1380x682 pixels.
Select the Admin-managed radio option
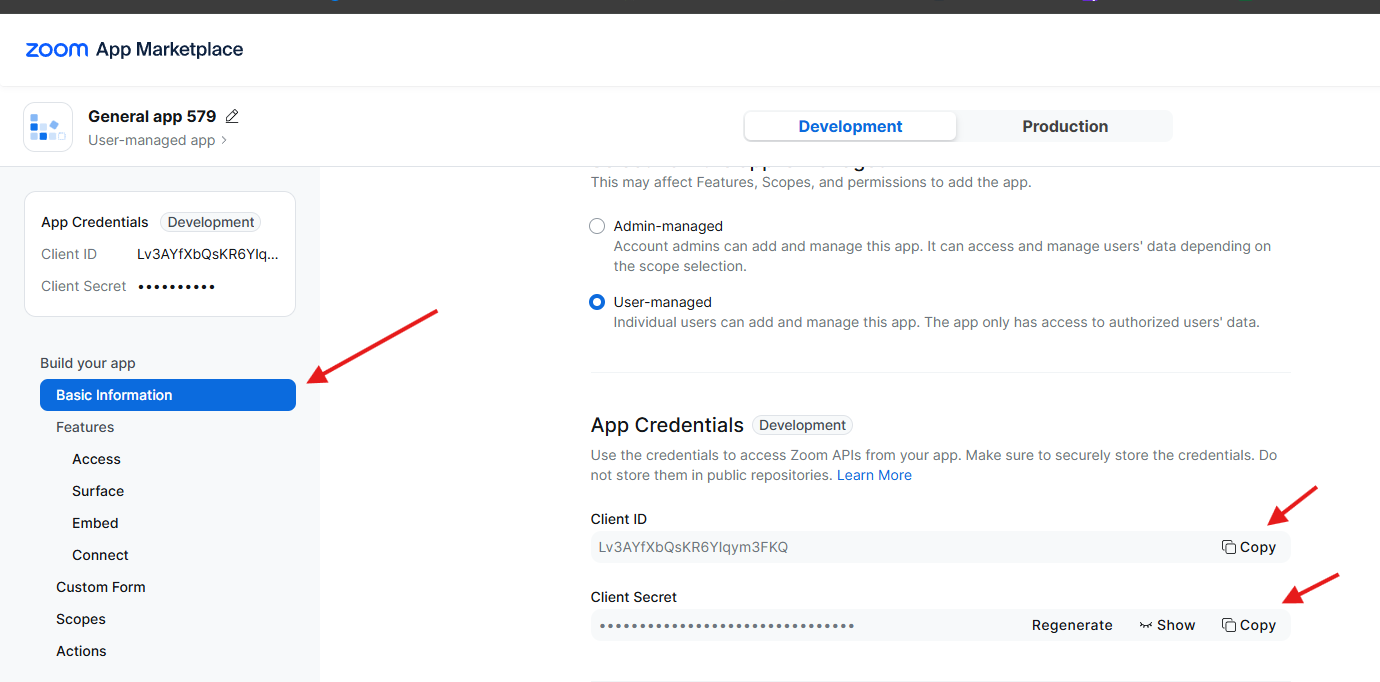(x=597, y=226)
